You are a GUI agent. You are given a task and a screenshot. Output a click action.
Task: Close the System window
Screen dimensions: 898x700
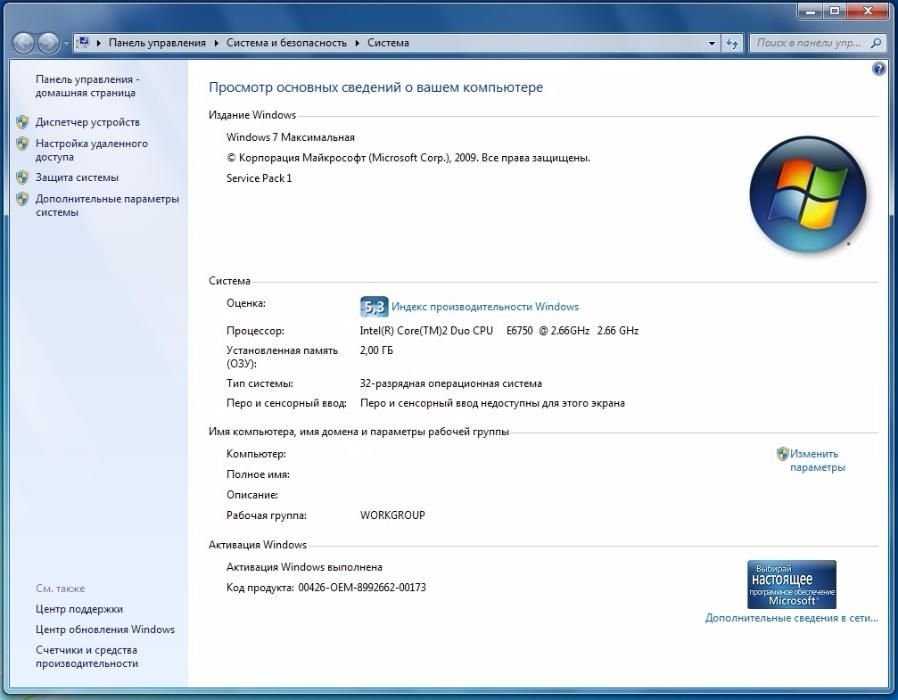[x=868, y=11]
